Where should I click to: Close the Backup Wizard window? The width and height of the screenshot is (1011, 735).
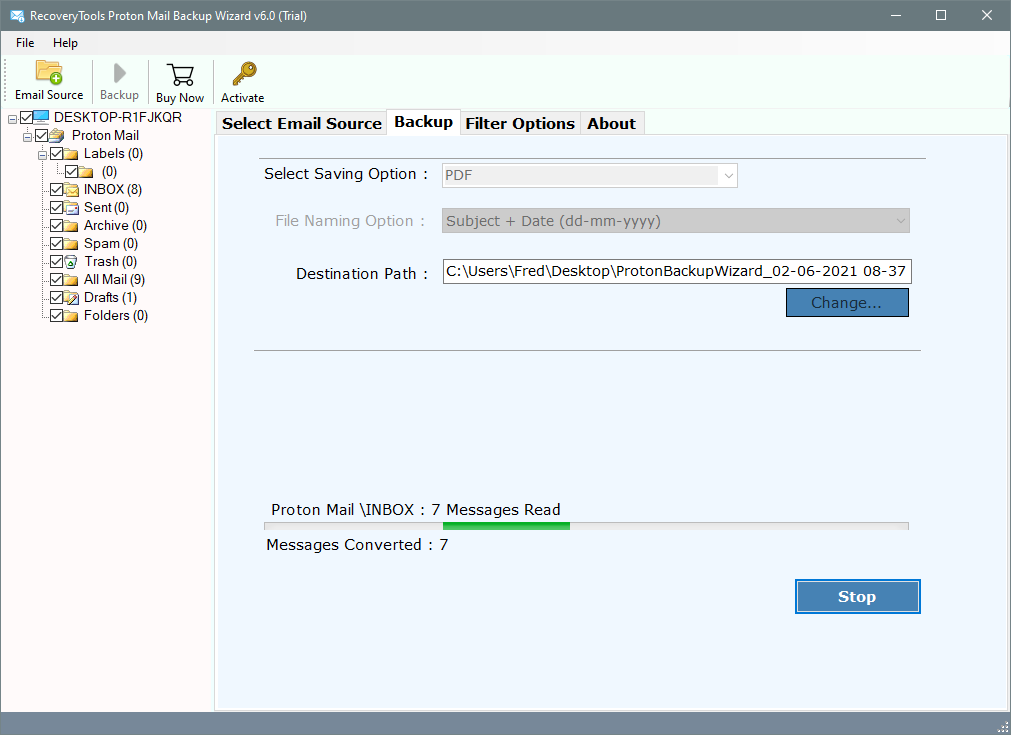(x=987, y=15)
